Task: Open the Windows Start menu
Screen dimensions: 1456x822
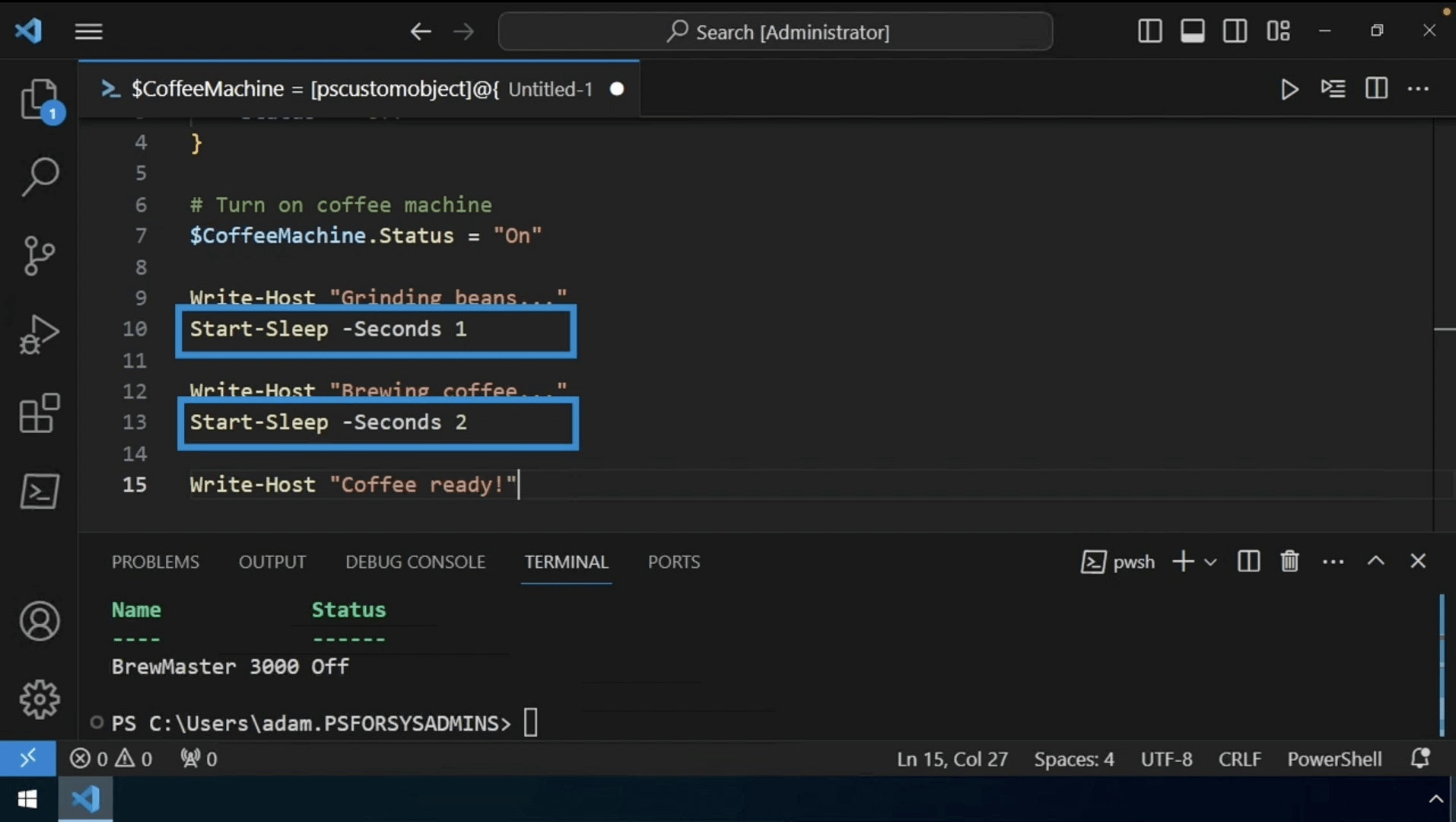Action: 27,799
